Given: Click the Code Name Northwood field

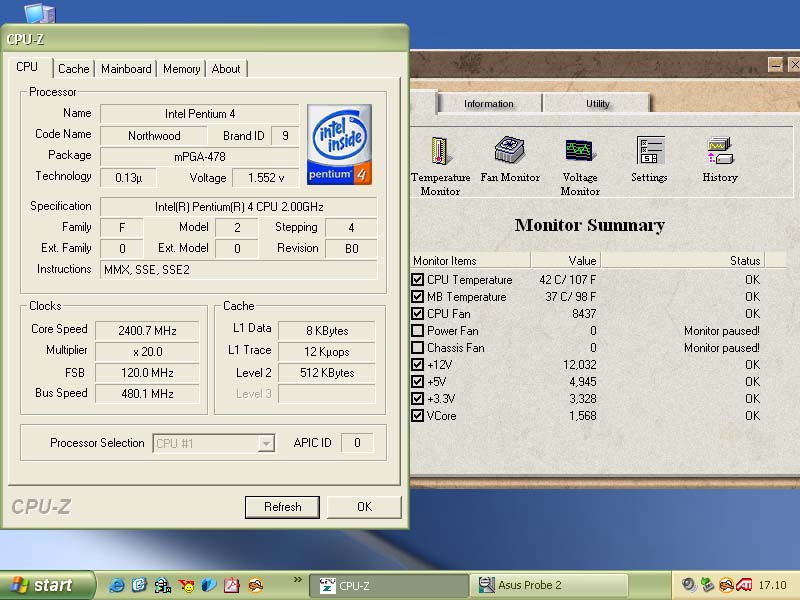Looking at the screenshot, I should (154, 136).
